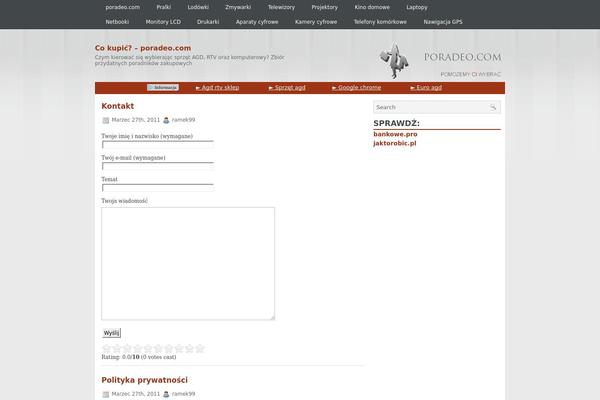The height and width of the screenshot is (400, 600).
Task: Click the Informacja ad badge
Action: (x=163, y=88)
